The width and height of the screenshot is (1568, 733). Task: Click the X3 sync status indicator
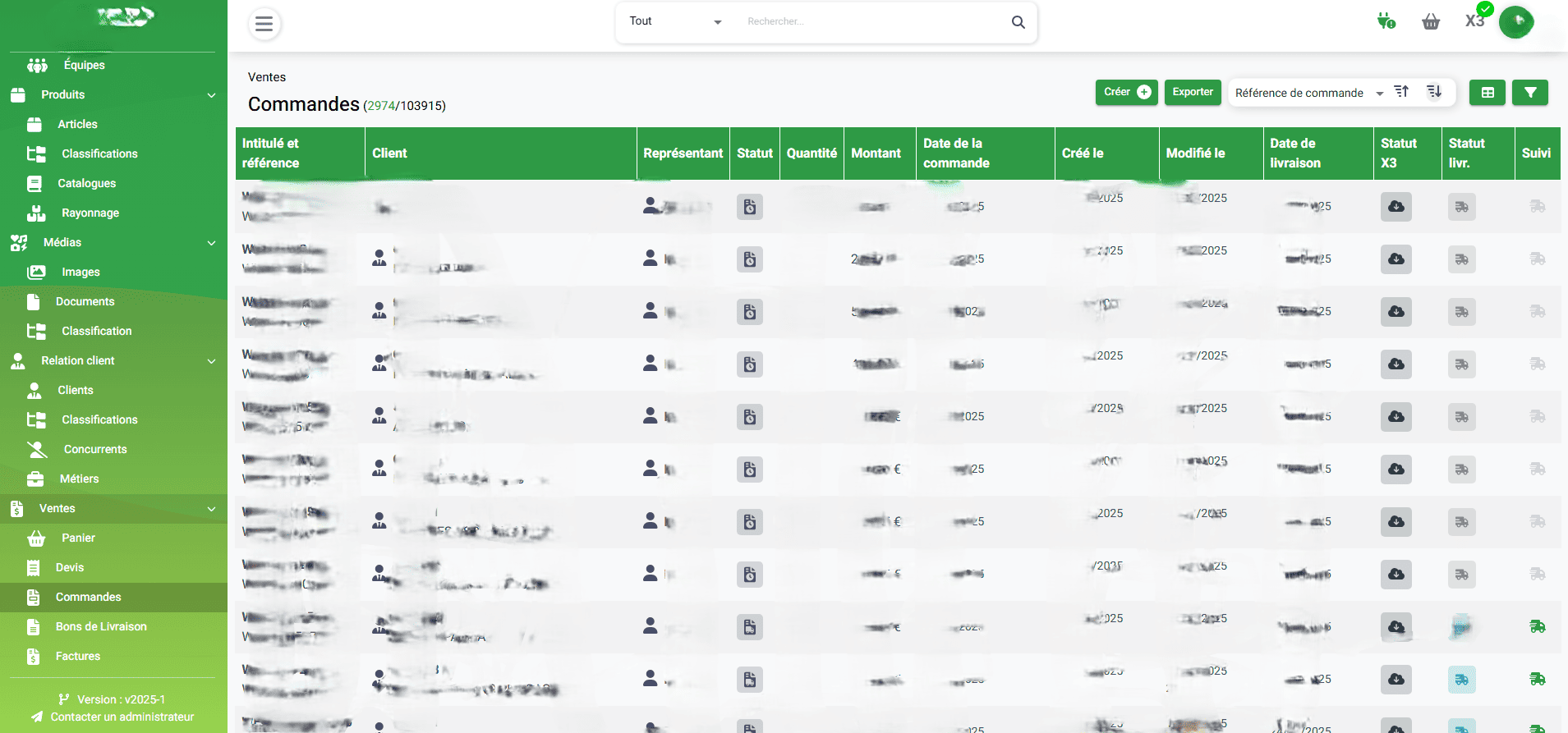click(1476, 21)
